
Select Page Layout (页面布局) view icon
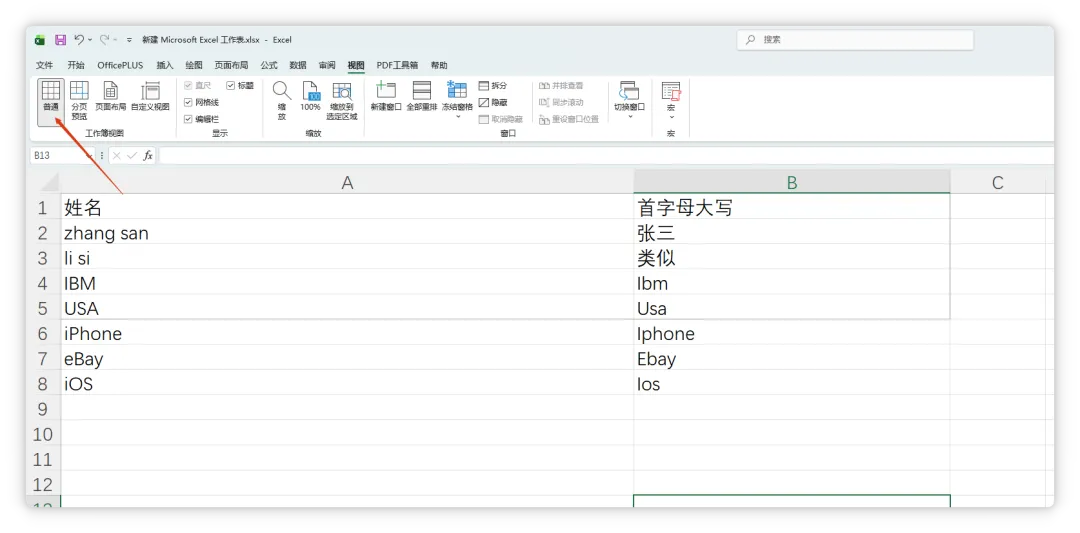pyautogui.click(x=110, y=96)
